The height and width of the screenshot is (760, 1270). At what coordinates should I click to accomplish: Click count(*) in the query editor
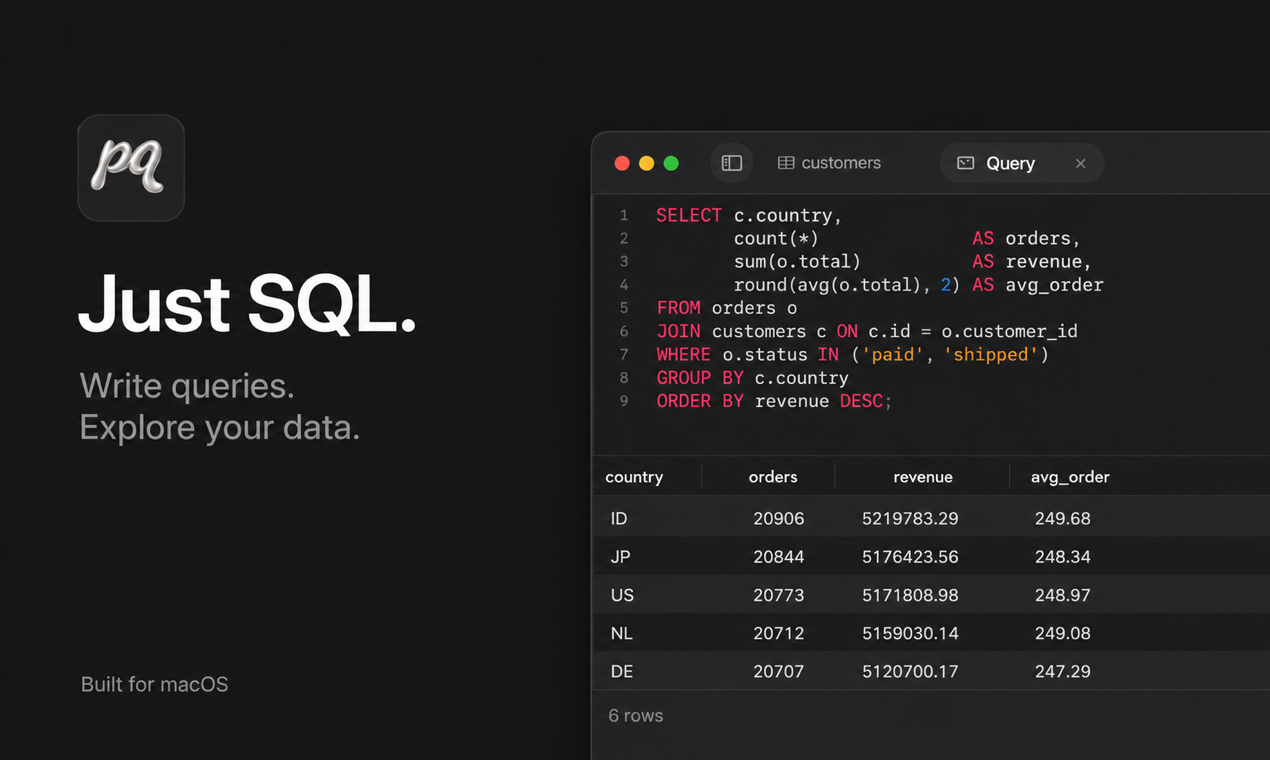pos(776,238)
